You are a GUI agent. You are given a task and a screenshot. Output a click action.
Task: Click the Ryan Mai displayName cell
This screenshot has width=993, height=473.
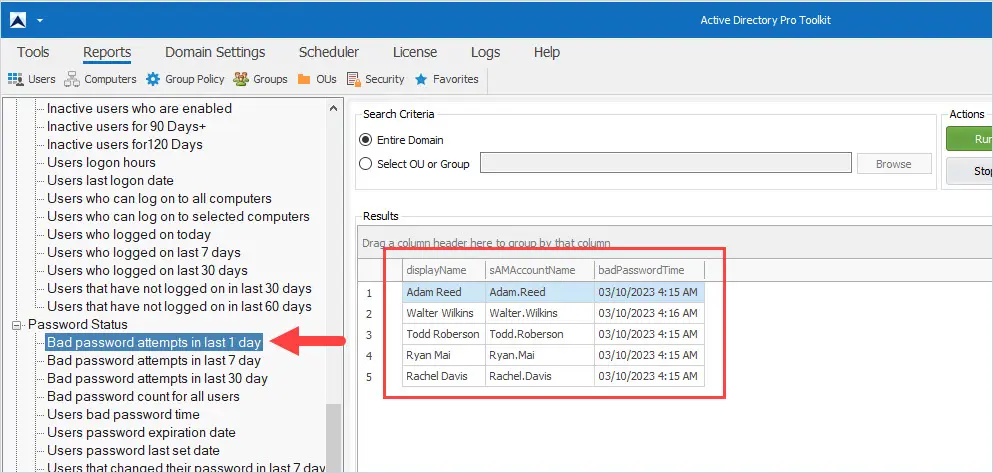(444, 355)
